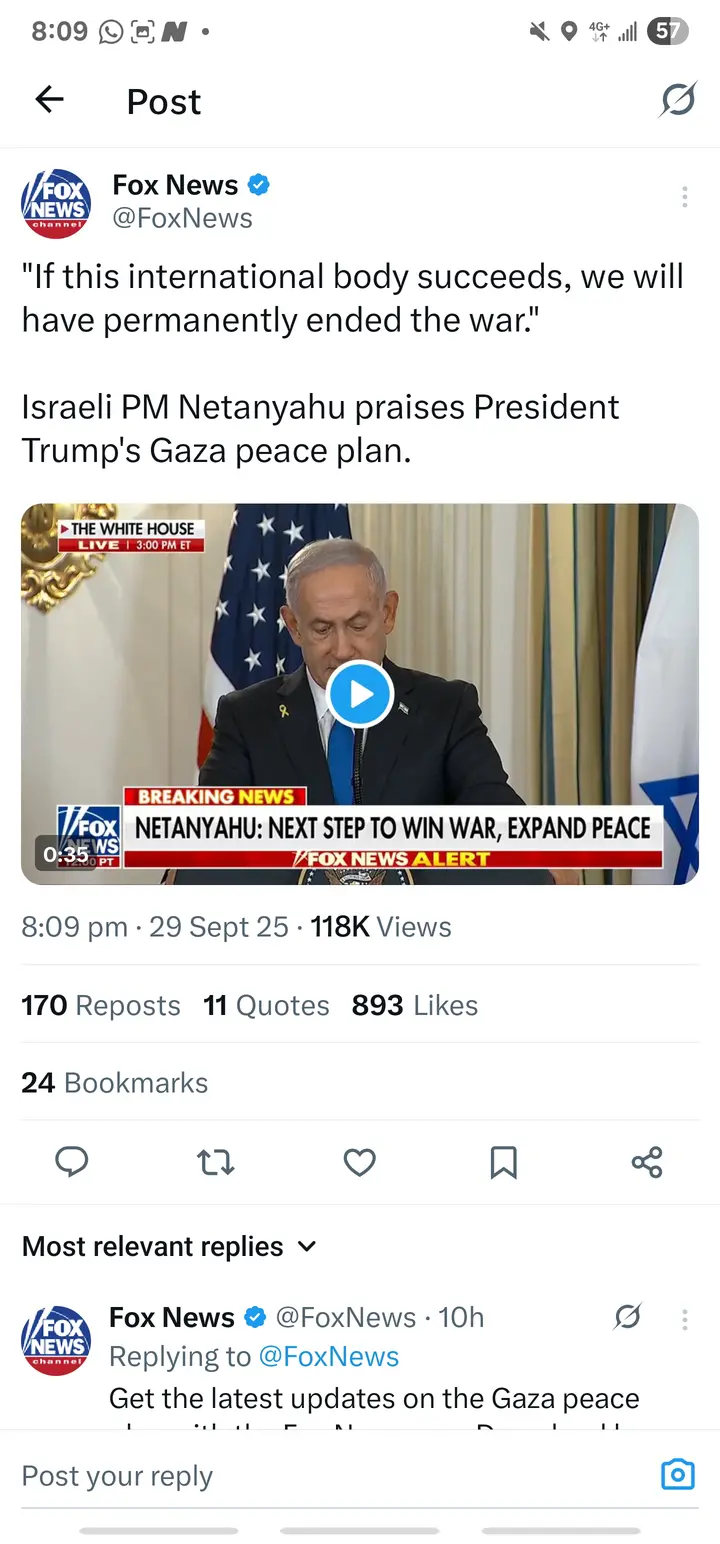720x1544 pixels.
Task: Tap the Grok icon on the reply
Action: point(628,1318)
